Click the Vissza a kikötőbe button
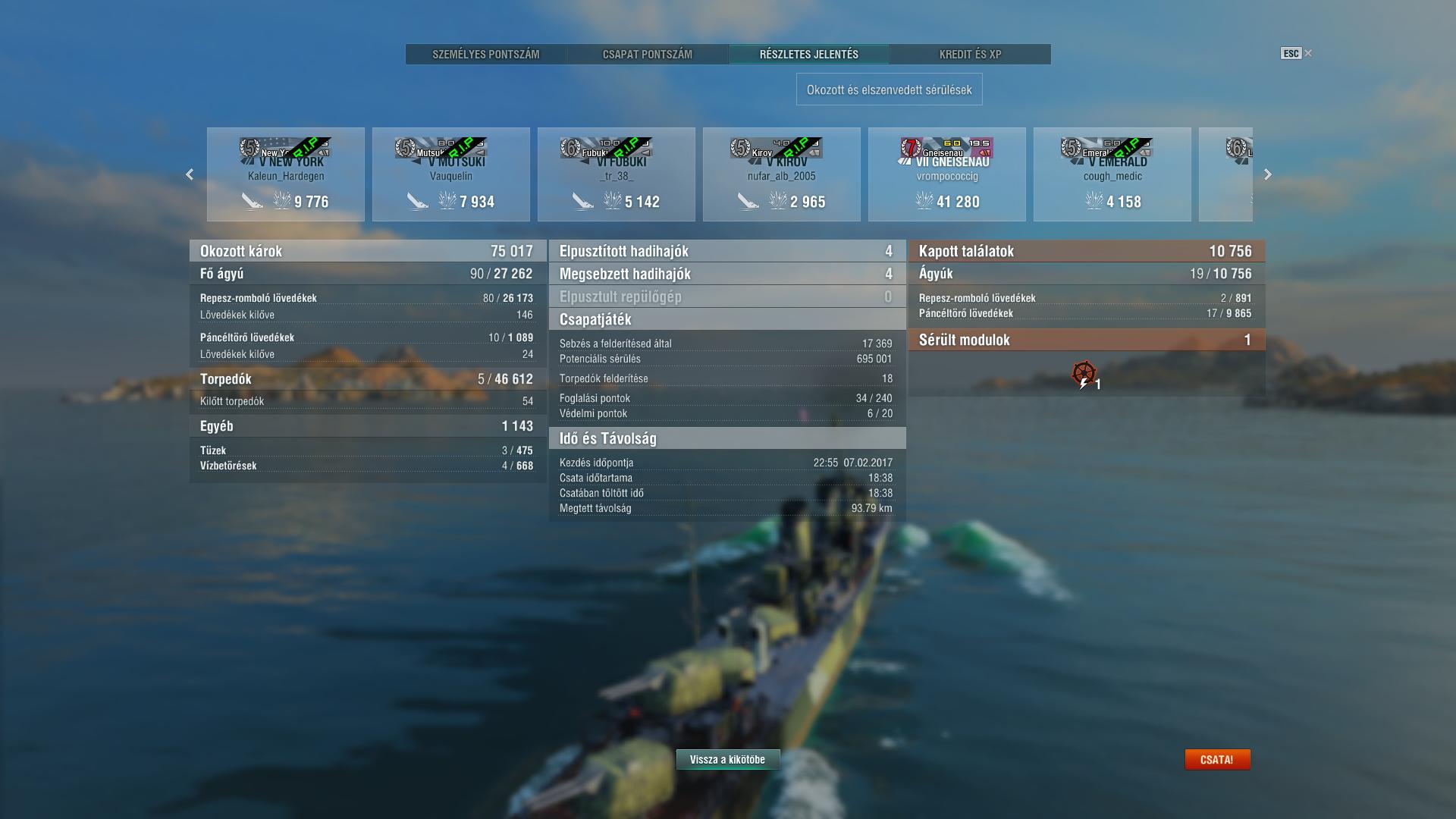This screenshot has width=1456, height=819. pos(728,760)
